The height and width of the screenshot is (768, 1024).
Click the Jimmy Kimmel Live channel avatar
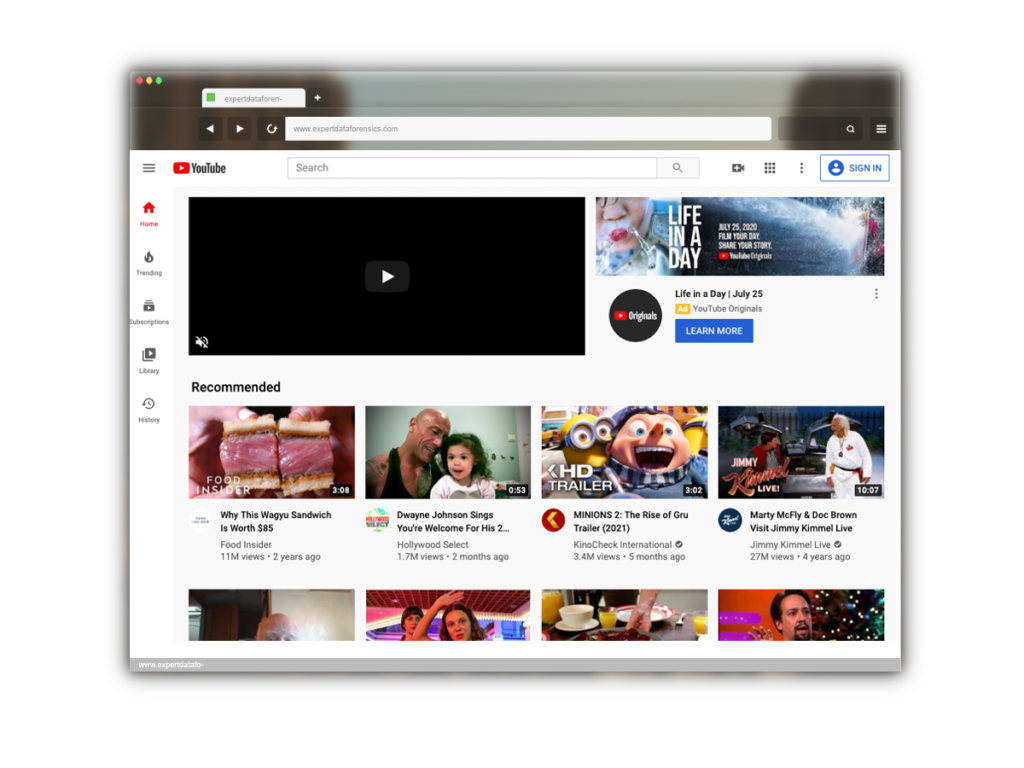[730, 520]
